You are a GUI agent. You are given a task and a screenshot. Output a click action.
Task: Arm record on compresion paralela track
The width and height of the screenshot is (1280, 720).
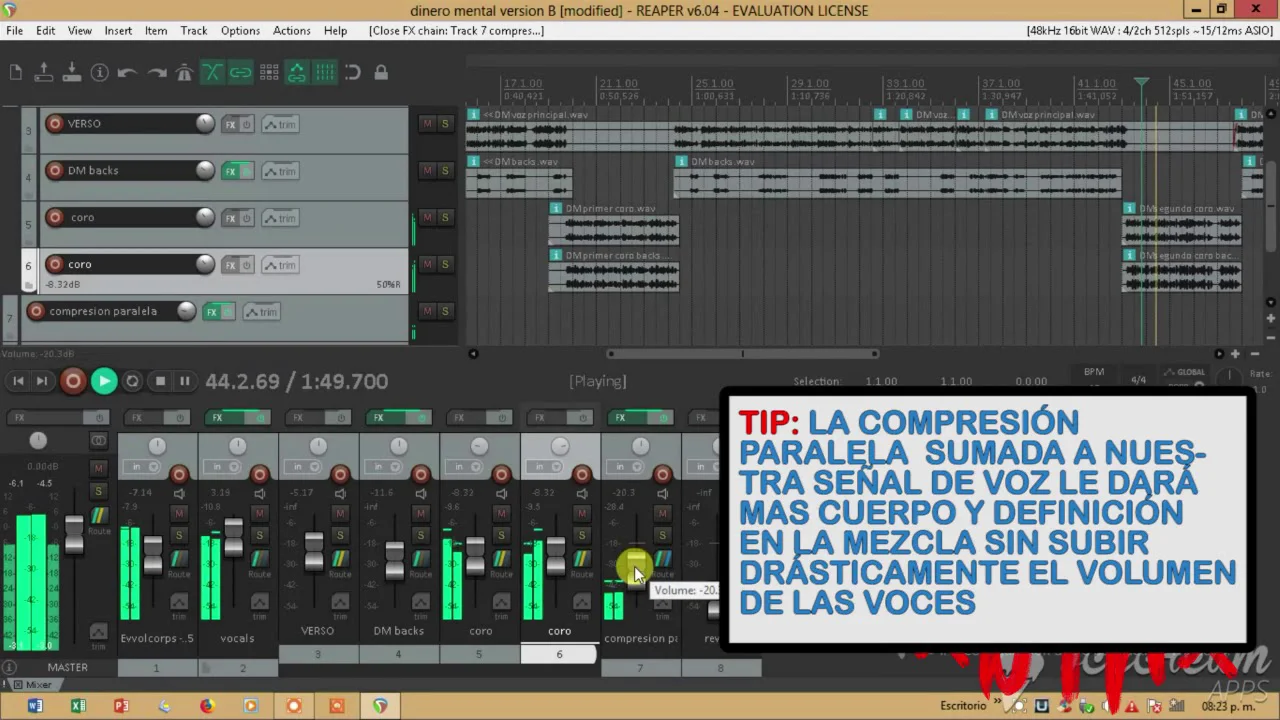(37, 311)
